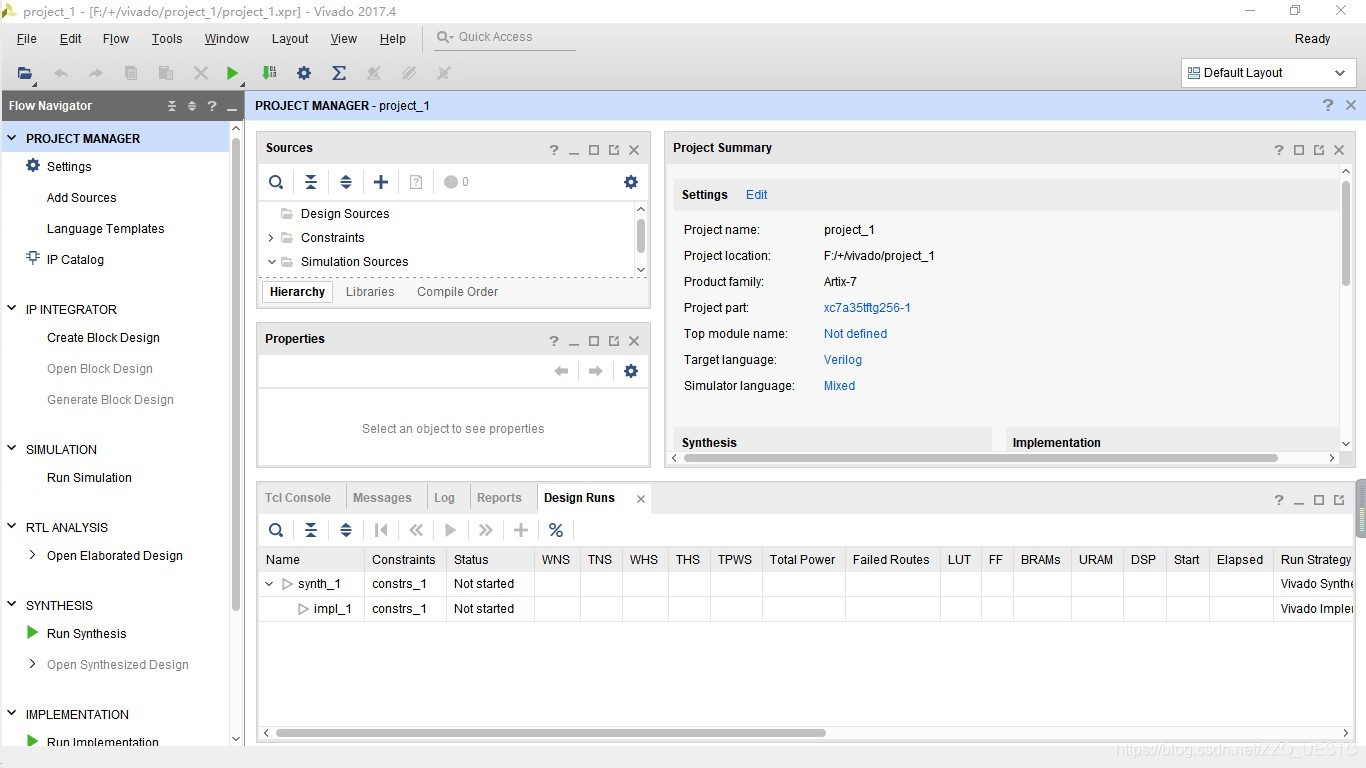The image size is (1366, 768).
Task: Search in the Sources panel
Action: pyautogui.click(x=276, y=182)
